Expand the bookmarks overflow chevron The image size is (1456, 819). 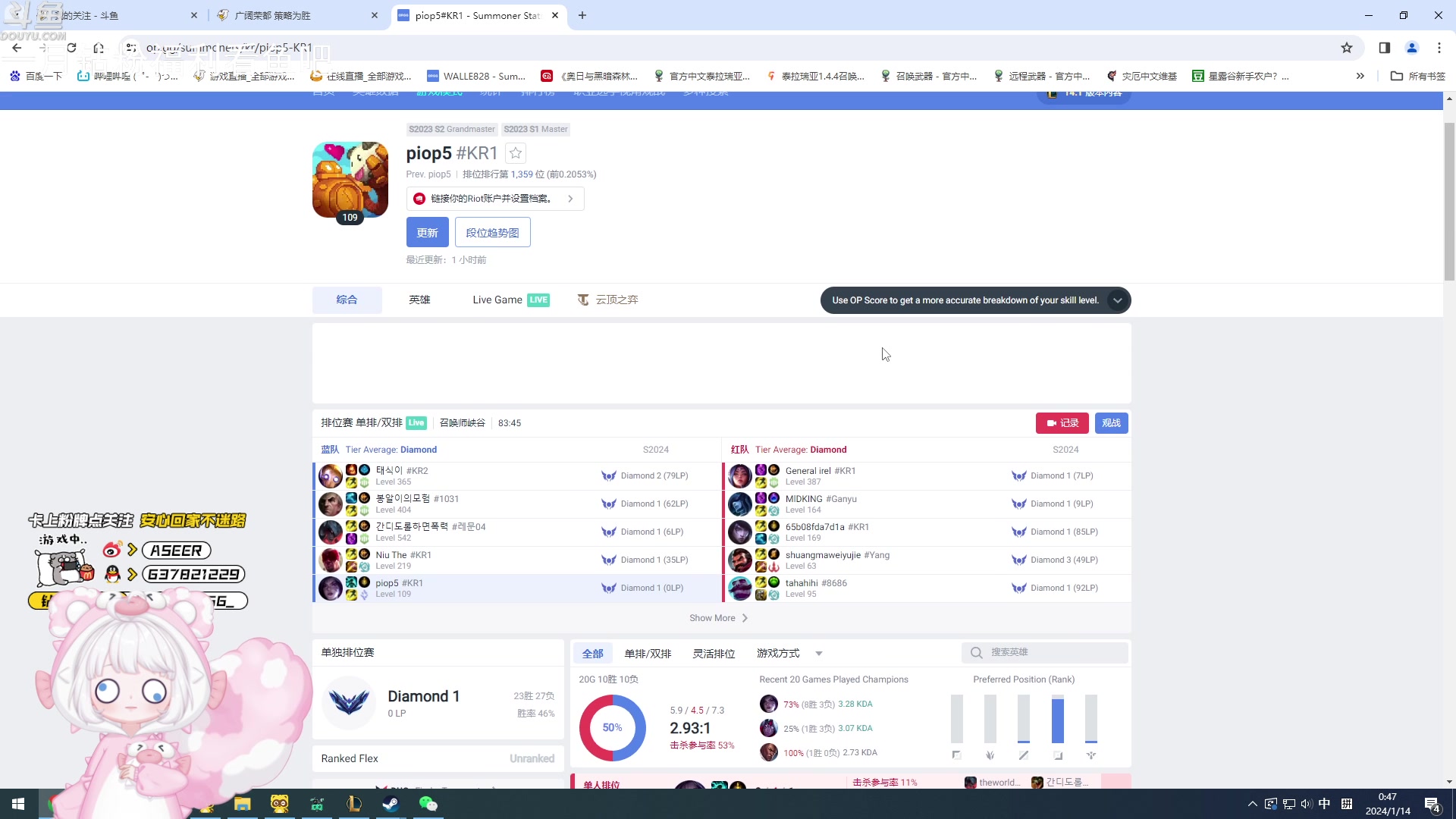(1360, 76)
